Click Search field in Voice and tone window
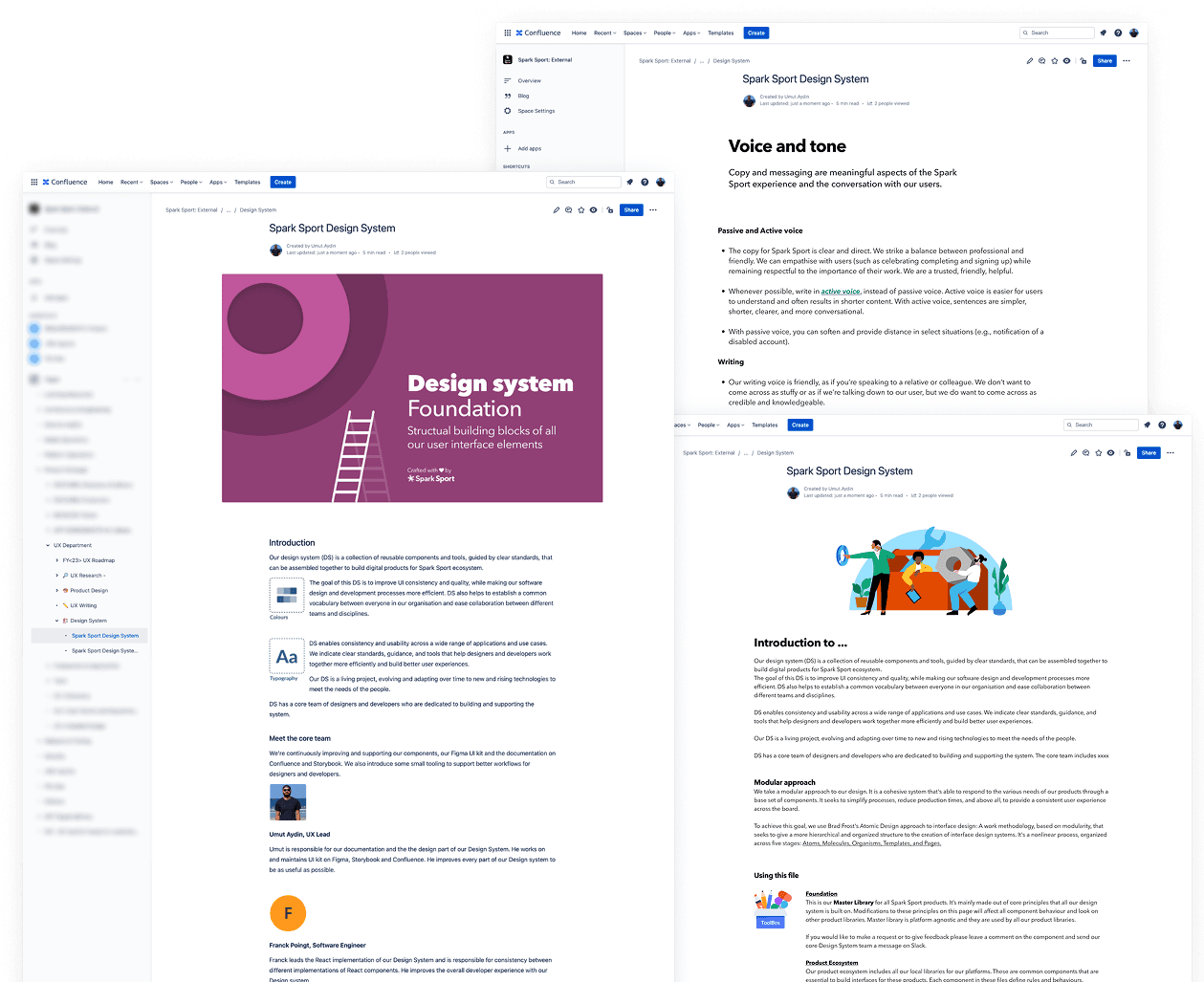This screenshot has width=1204, height=982. coord(1057,33)
